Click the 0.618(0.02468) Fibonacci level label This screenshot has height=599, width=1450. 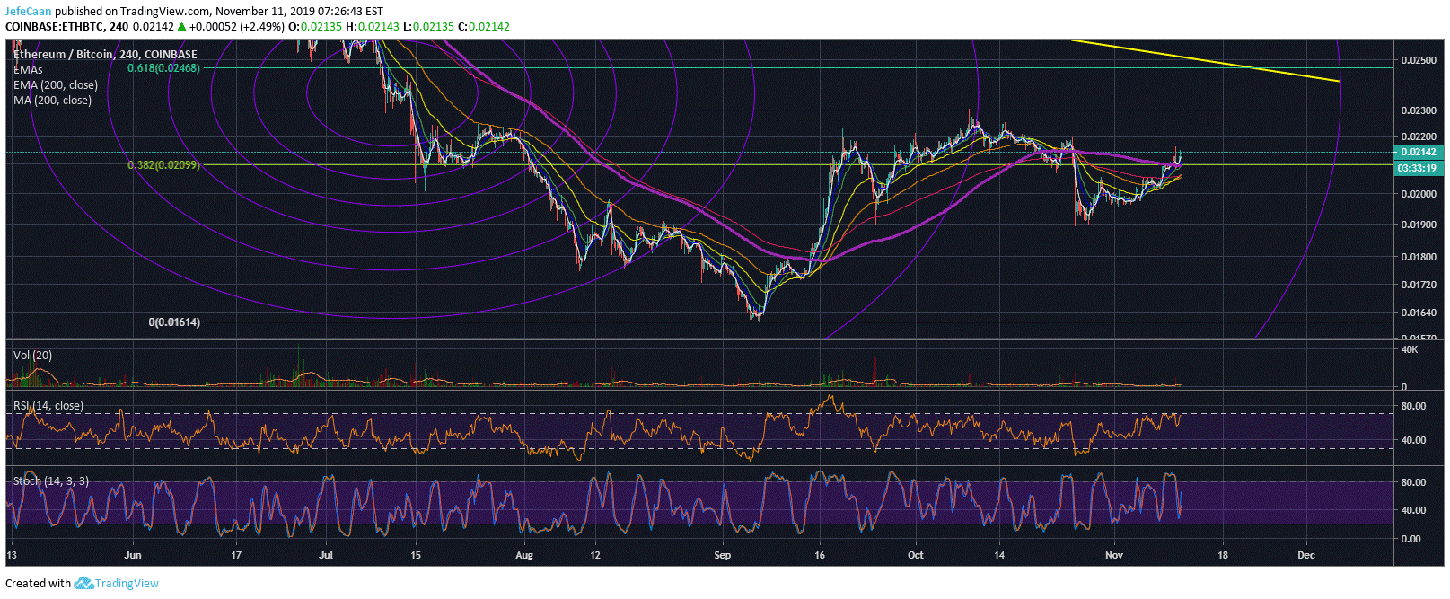tap(164, 68)
